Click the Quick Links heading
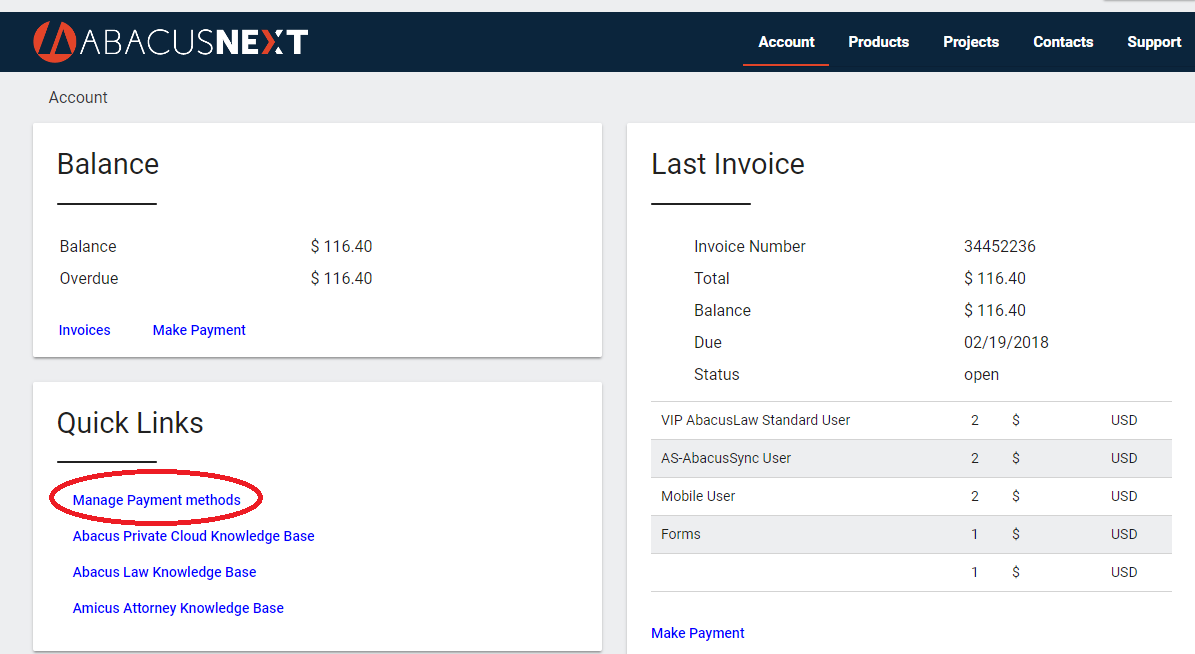The height and width of the screenshot is (654, 1195). click(130, 422)
